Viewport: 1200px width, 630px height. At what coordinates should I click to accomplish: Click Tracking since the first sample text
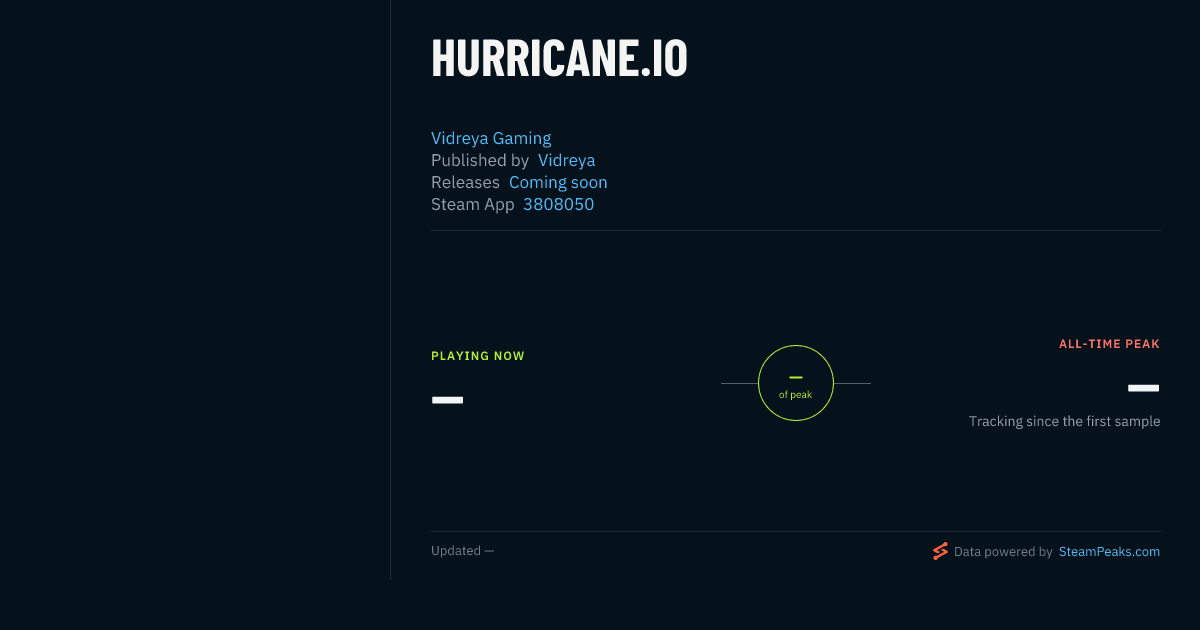click(1064, 421)
